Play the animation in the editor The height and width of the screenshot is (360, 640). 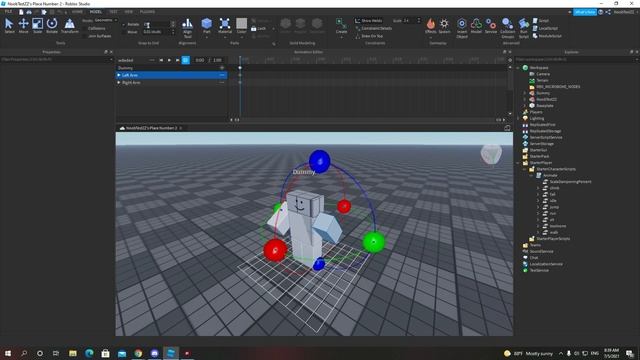(x=169, y=60)
